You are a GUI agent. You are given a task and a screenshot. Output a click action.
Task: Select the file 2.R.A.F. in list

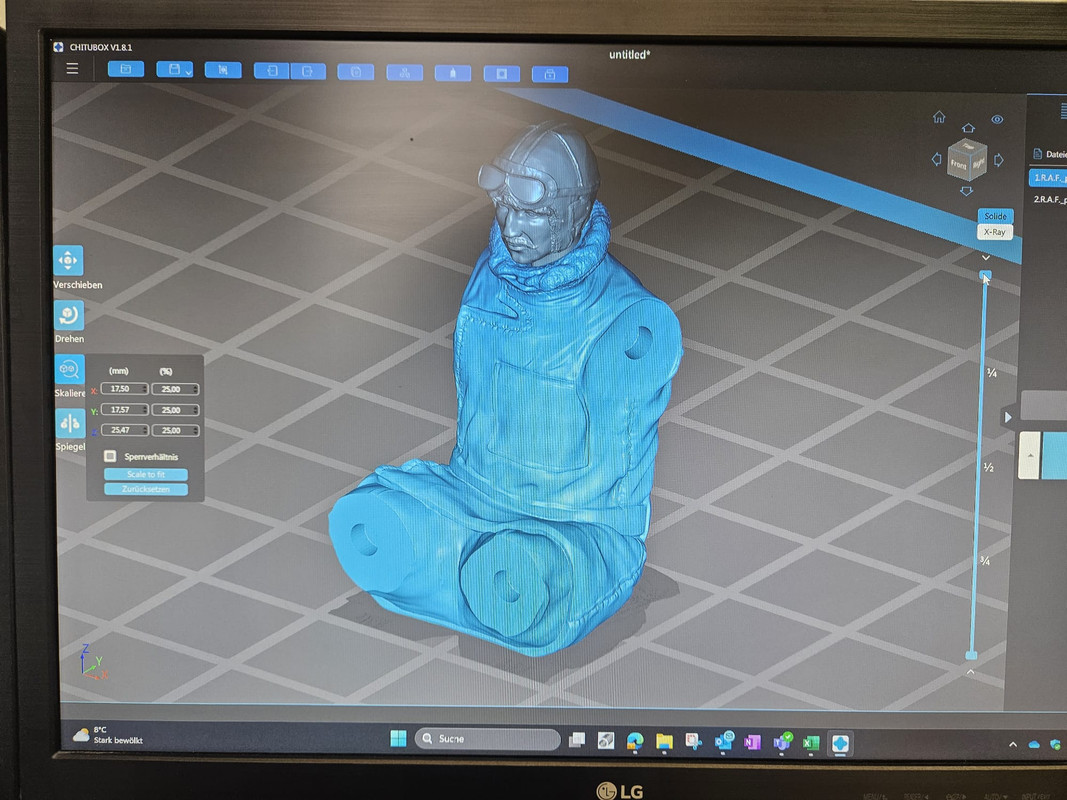[x=1049, y=199]
